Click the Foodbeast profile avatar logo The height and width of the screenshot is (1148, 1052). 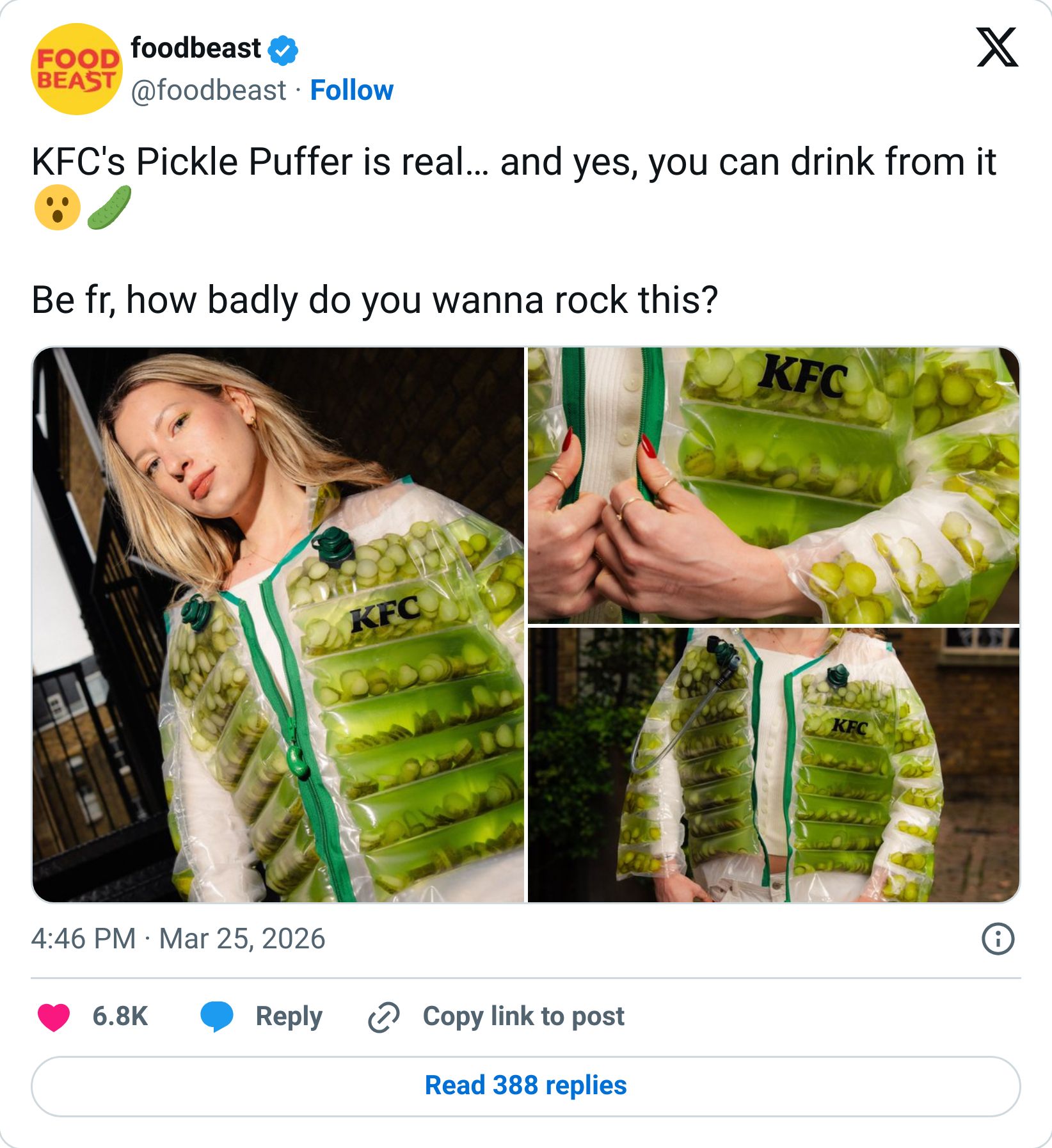[x=77, y=69]
